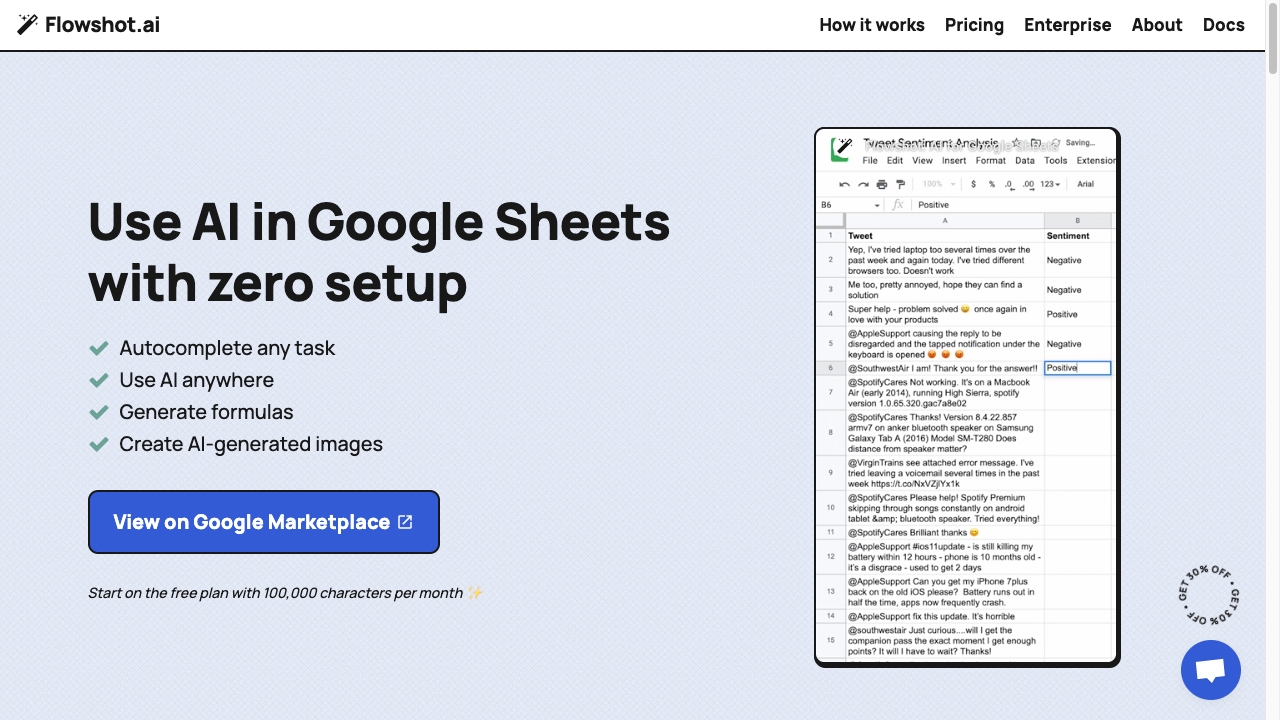Click the View on Google Marketplace button
Image resolution: width=1280 pixels, height=720 pixels.
click(x=264, y=522)
